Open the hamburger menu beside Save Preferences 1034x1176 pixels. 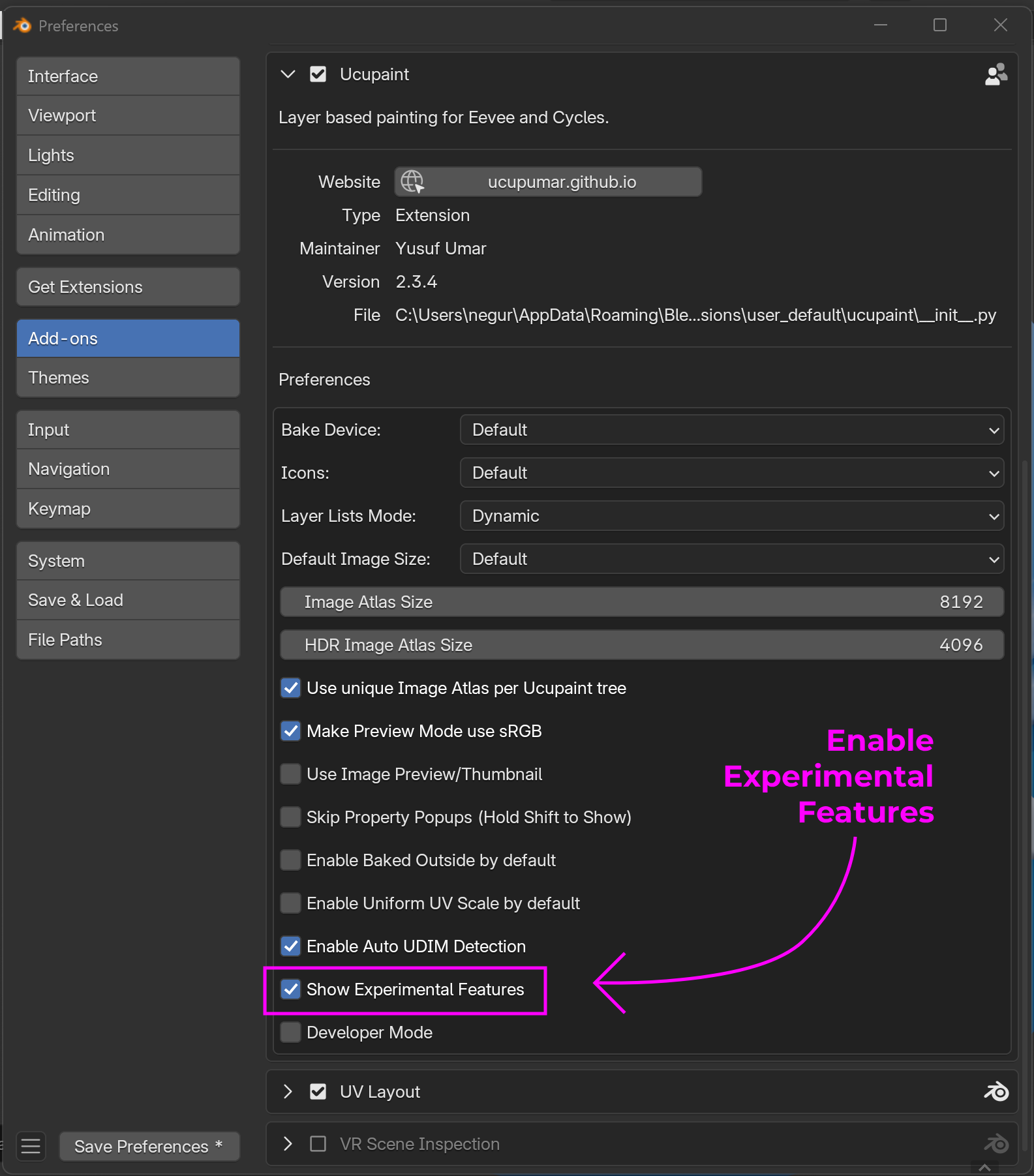pos(31,1146)
